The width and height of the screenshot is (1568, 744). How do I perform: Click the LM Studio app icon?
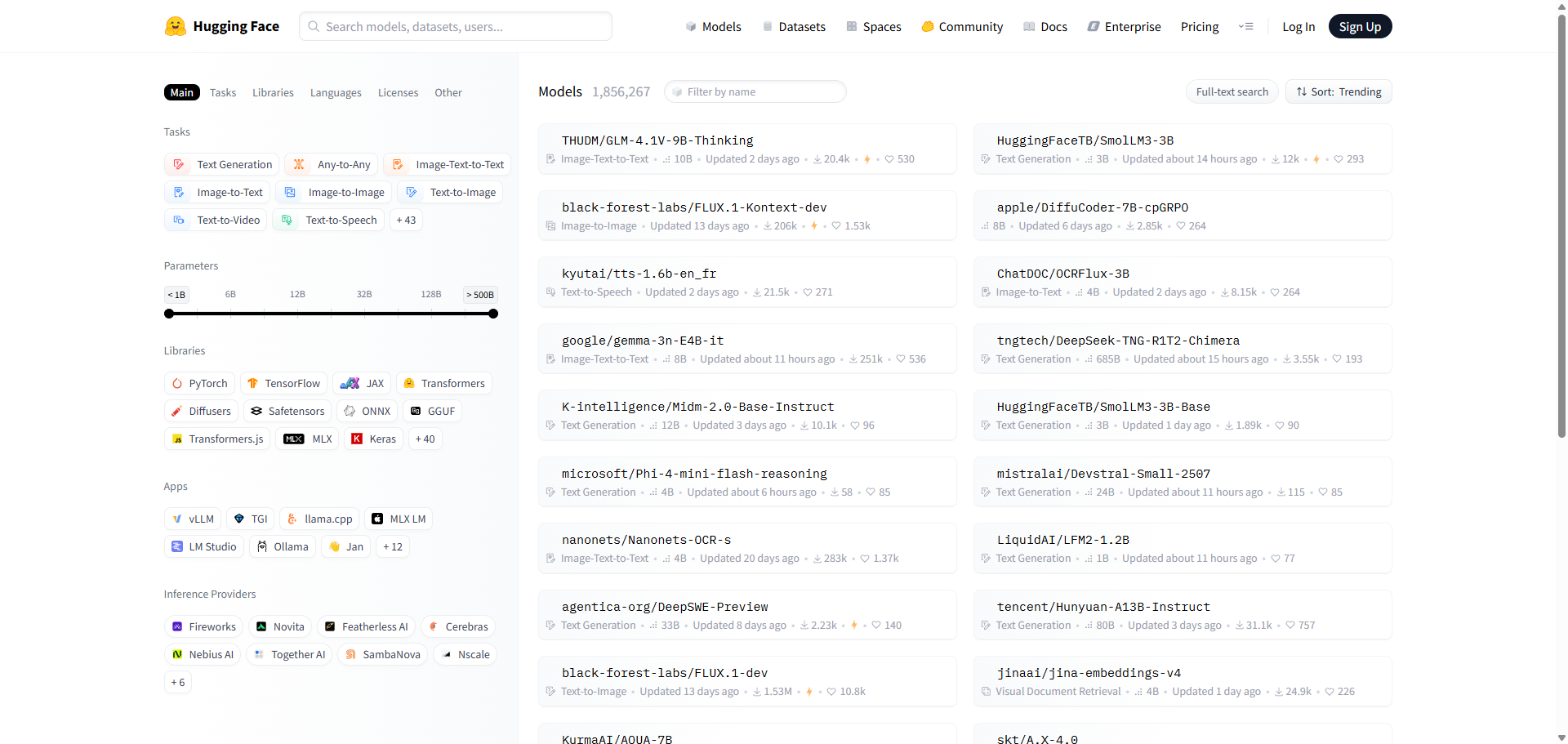177,546
